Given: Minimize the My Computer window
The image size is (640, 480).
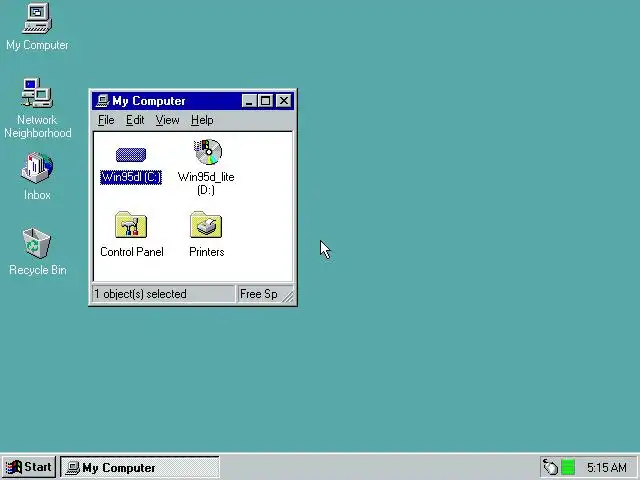Looking at the screenshot, I should pos(249,101).
